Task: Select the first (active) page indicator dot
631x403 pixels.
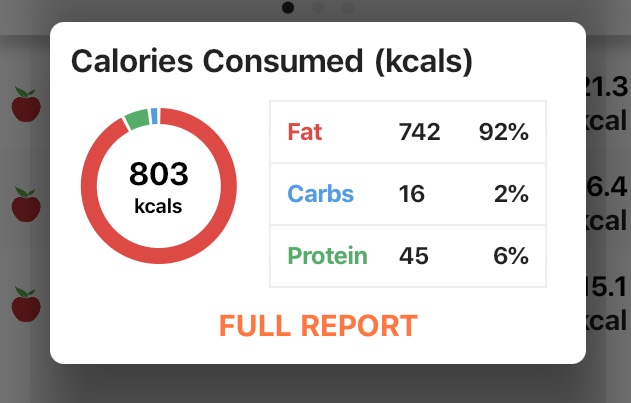Action: (x=289, y=8)
